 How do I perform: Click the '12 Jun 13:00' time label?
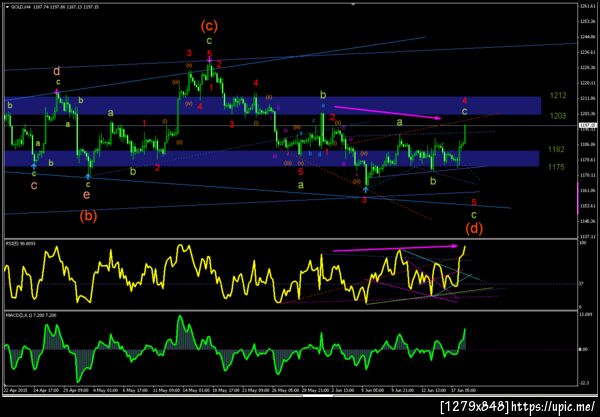point(434,390)
